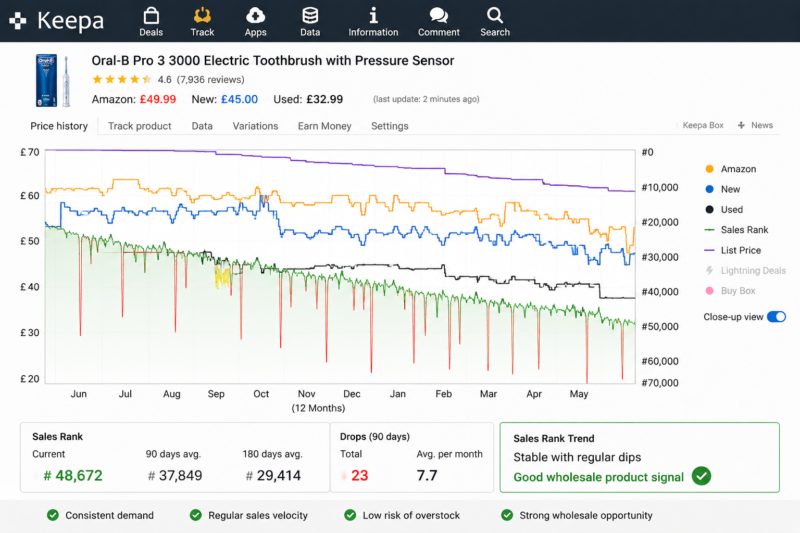Viewport: 800px width, 533px height.
Task: Click the check icon beside Strong wholesale opportunity
Action: tap(507, 515)
